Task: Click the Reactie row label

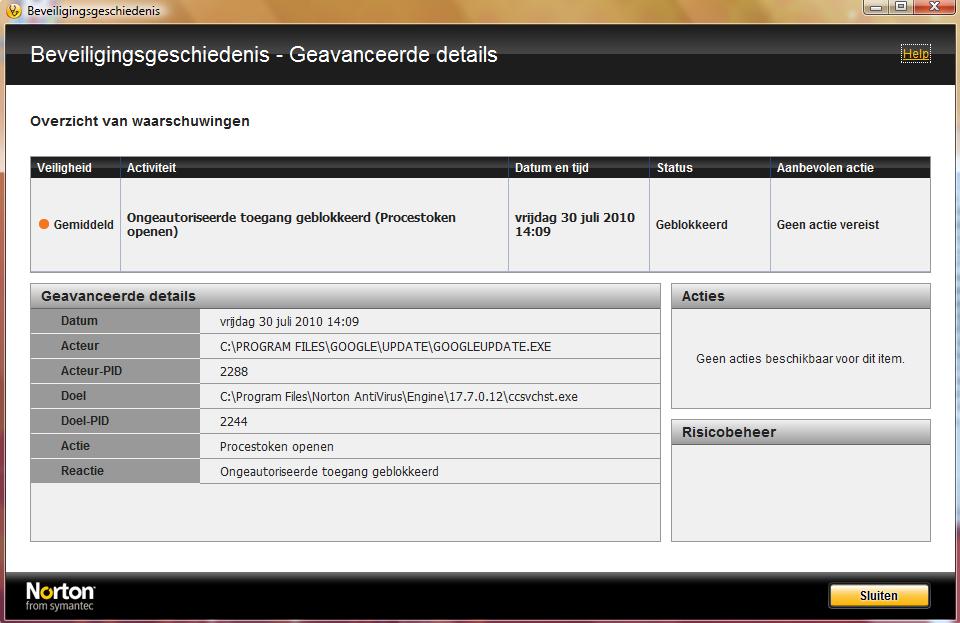Action: coord(115,471)
